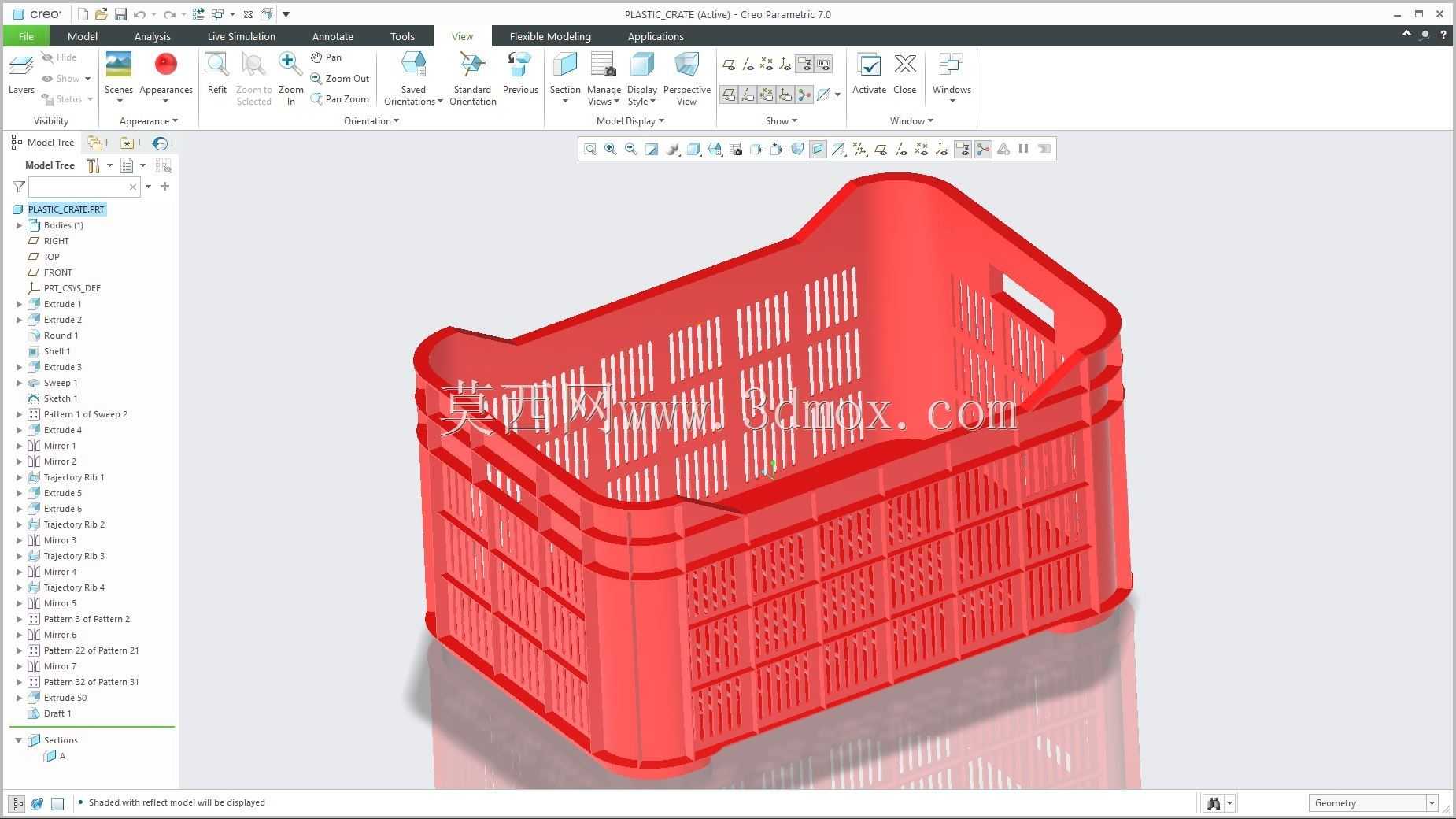
Task: Open the Applications tab
Action: [x=656, y=36]
